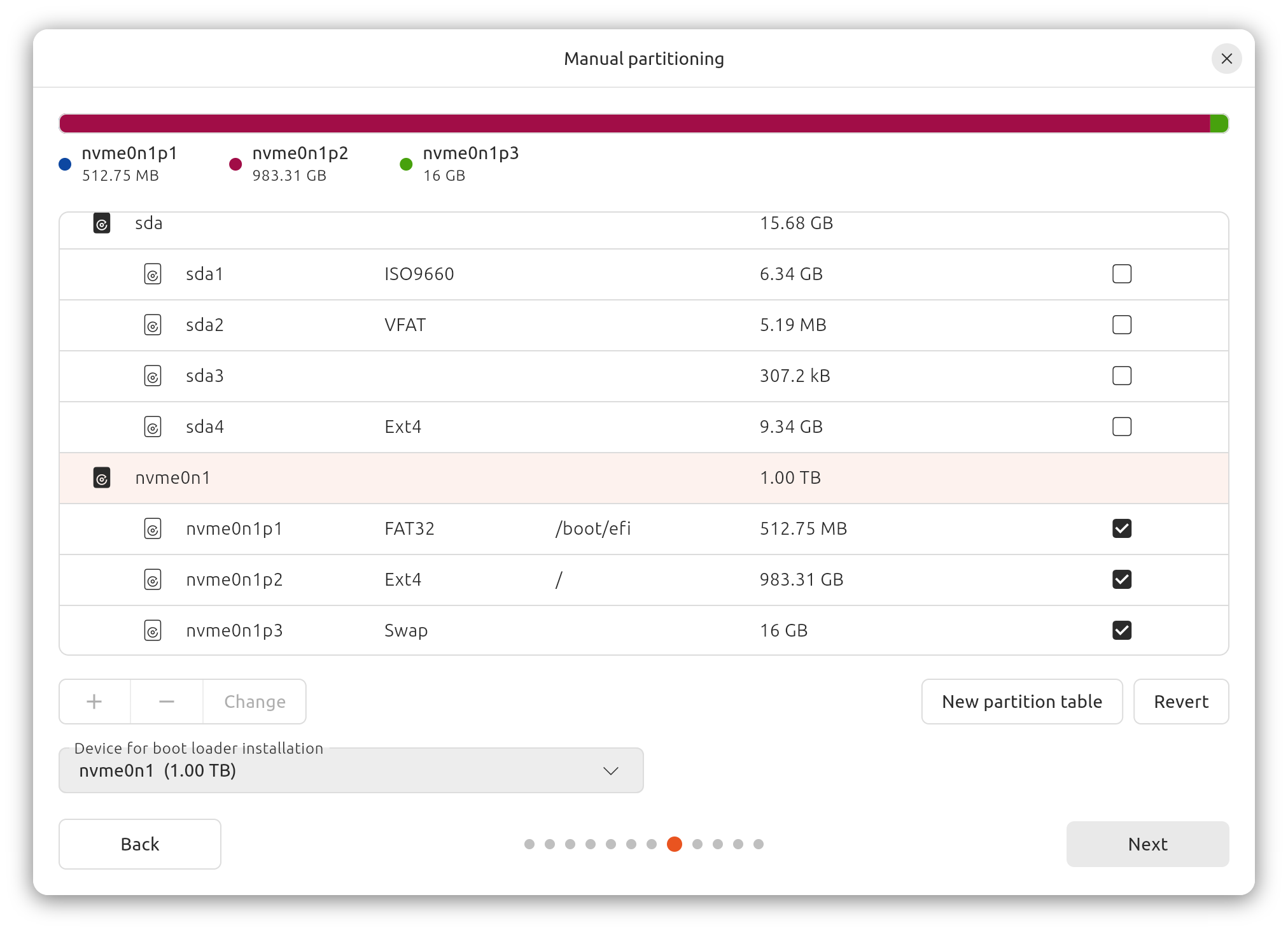Toggle format checkbox for sda4
Screen dimensions: 1288x932
(1122, 427)
